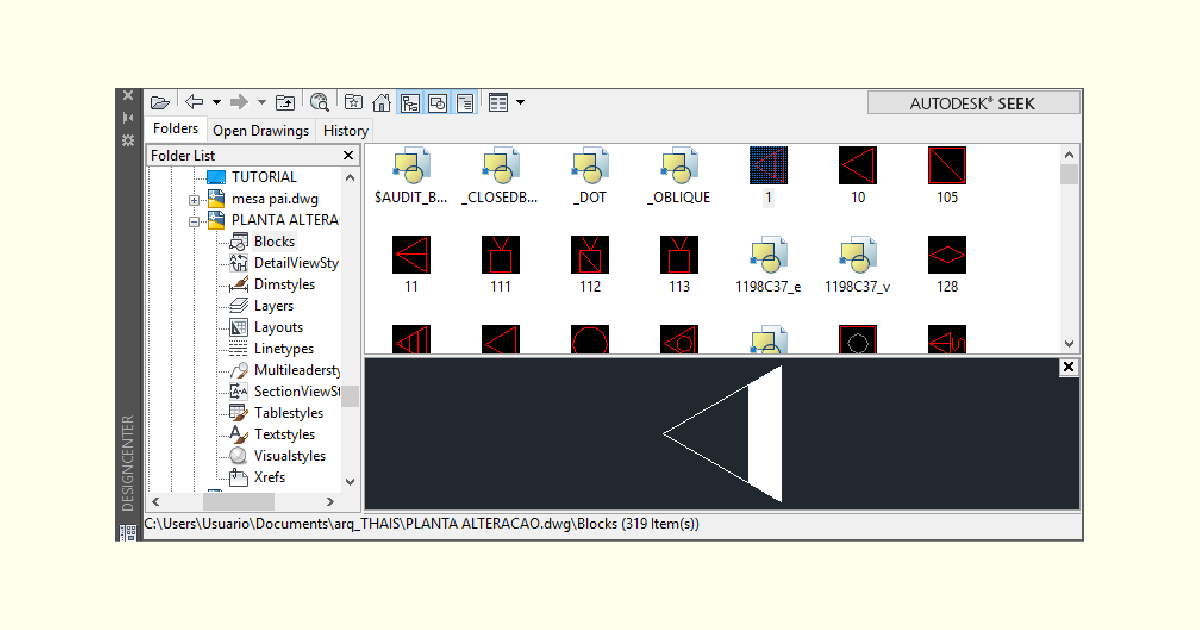Screen dimensions: 1200x630
Task: Toggle the Description pane button
Action: [465, 102]
